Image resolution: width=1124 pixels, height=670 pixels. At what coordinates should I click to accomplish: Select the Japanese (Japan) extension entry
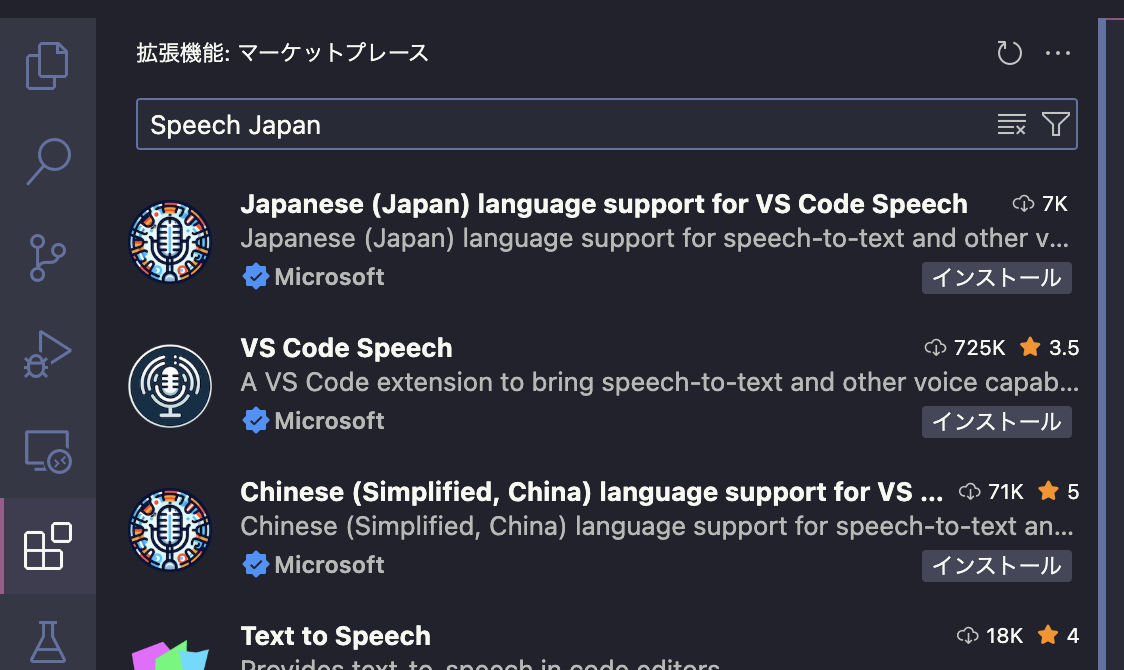pos(603,203)
